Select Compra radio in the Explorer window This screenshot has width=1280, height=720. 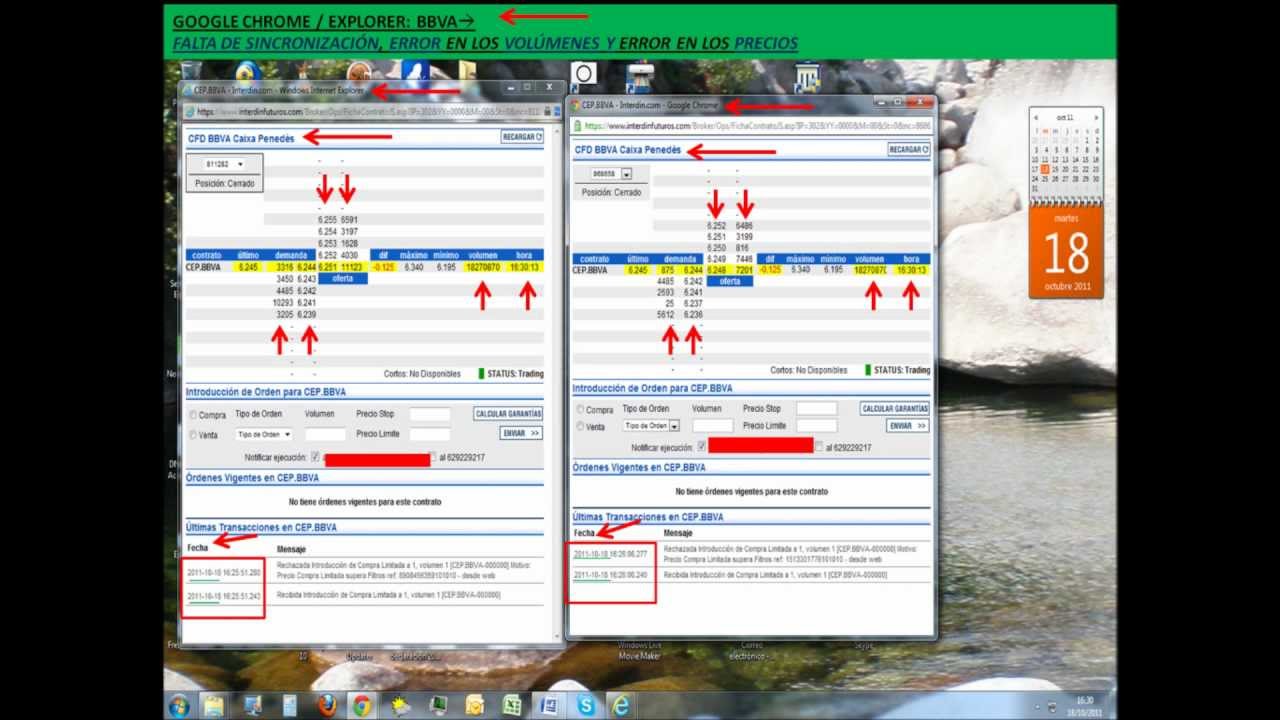193,415
